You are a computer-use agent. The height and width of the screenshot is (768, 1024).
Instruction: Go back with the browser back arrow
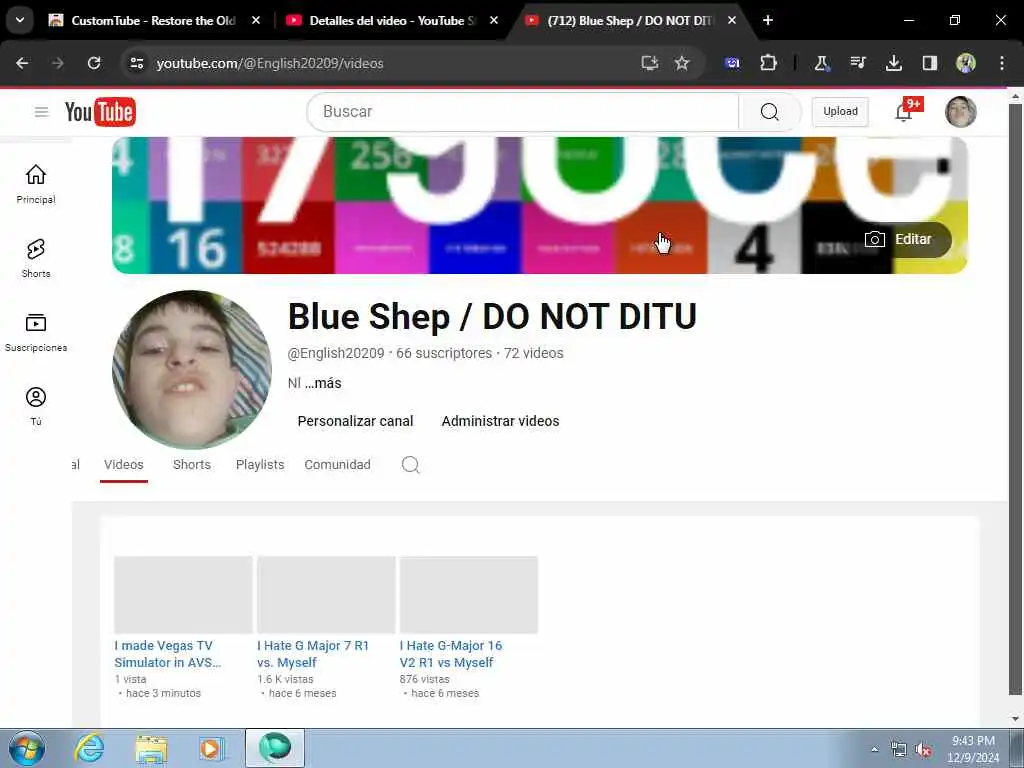(x=22, y=63)
